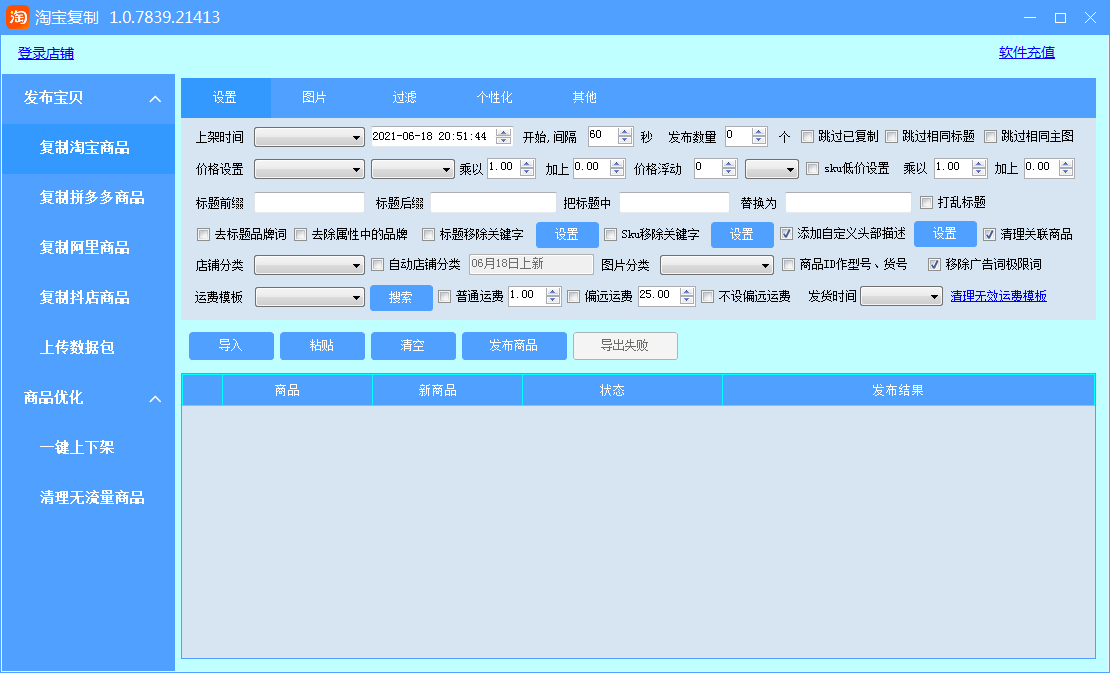Toggle the 清理关联商品 checkbox
This screenshot has height=673, width=1110.
click(x=990, y=234)
